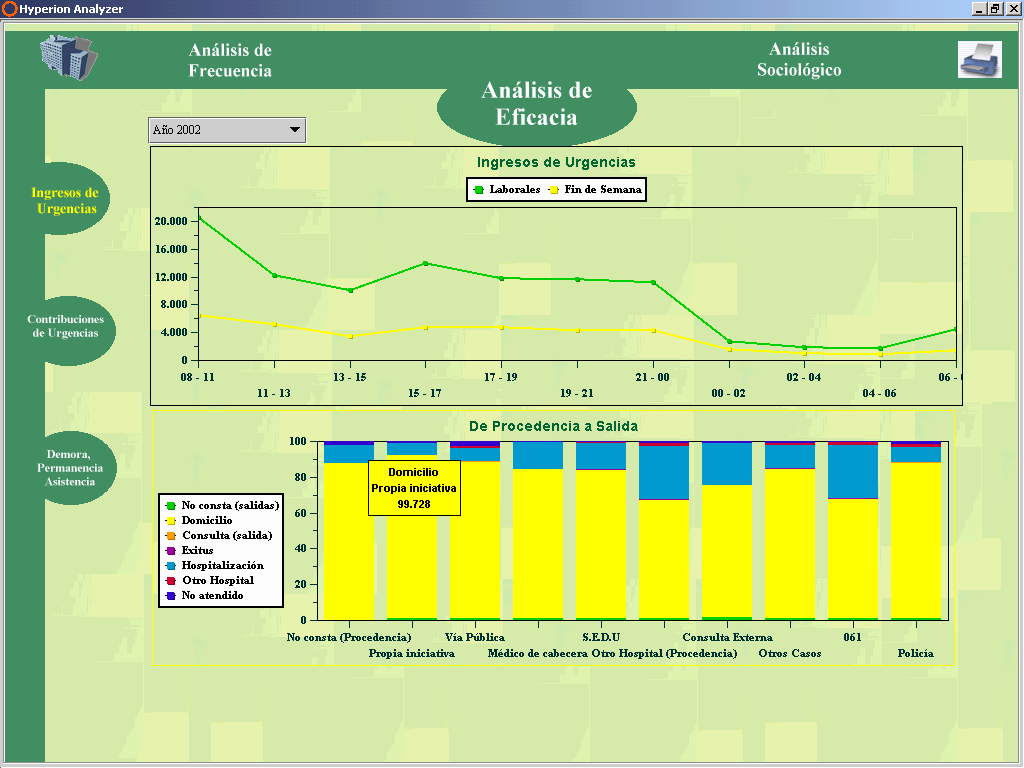Select Ingresos de Urgencias side button

point(66,200)
